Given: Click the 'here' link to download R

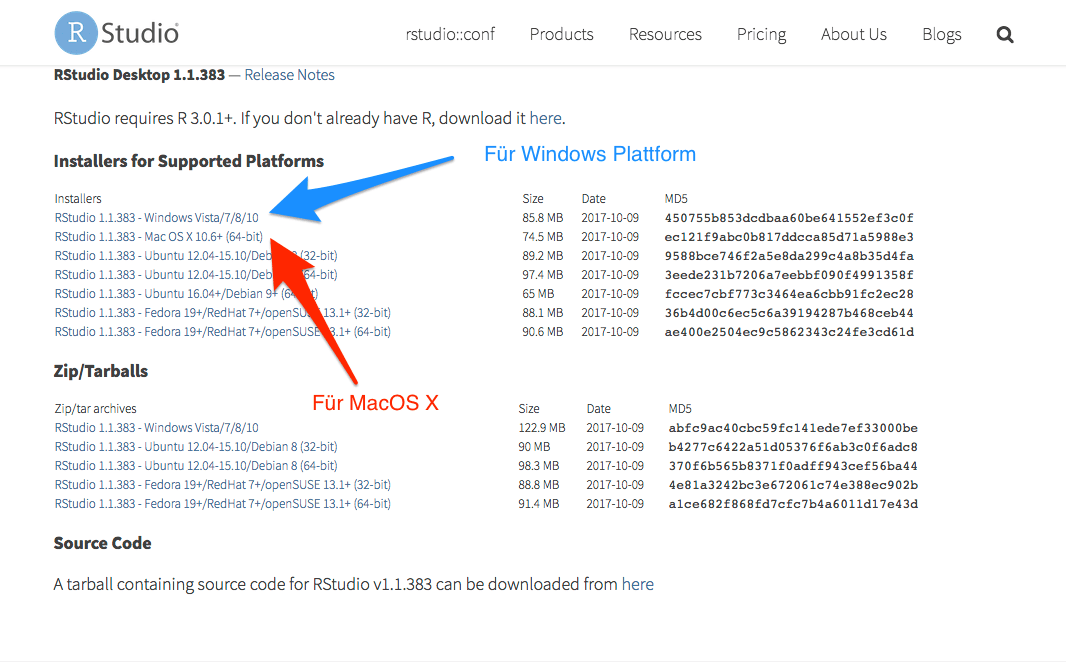Looking at the screenshot, I should [x=545, y=118].
